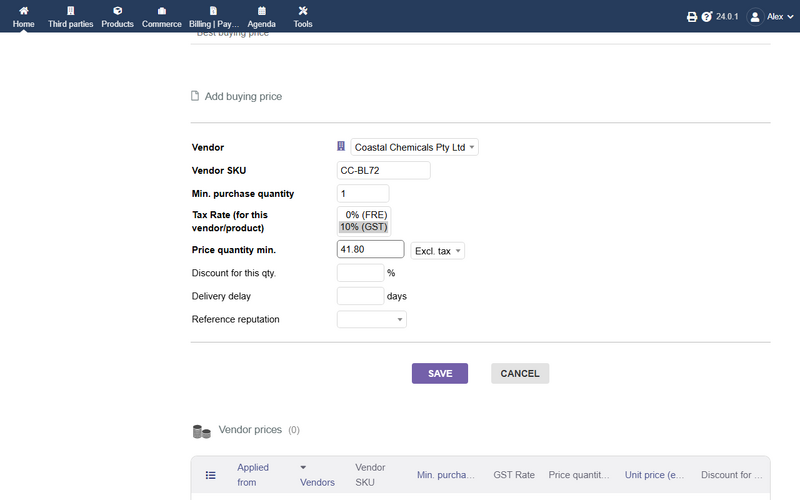Open the Third parties menu label
The height and width of the screenshot is (500, 800).
click(70, 24)
